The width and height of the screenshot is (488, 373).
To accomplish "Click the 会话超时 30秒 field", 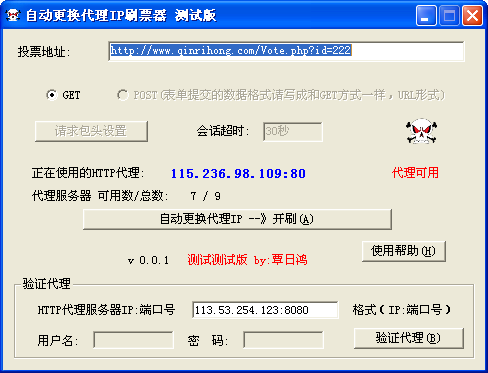I will pos(293,132).
